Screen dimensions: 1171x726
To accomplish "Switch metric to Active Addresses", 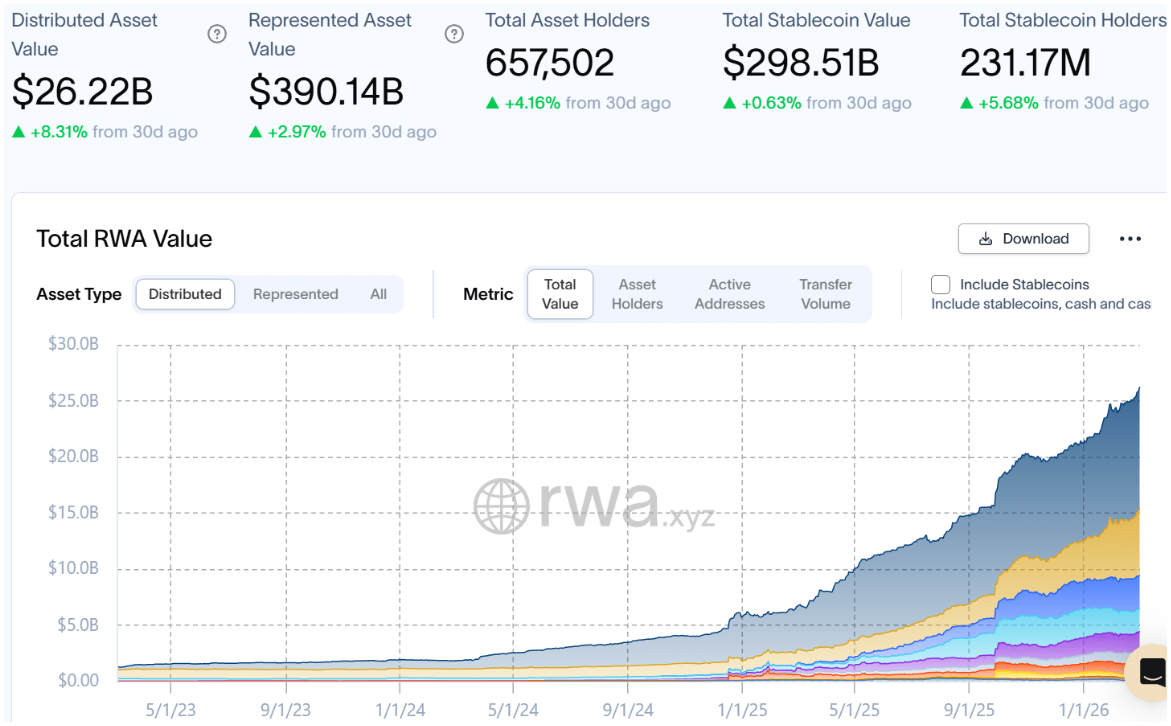I will [x=729, y=294].
